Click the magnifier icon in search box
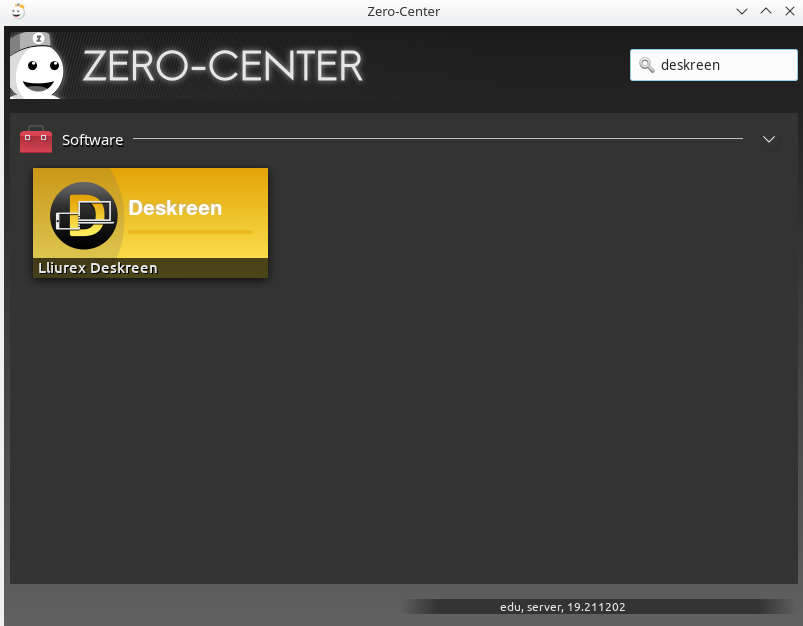Image resolution: width=803 pixels, height=626 pixels. click(647, 65)
